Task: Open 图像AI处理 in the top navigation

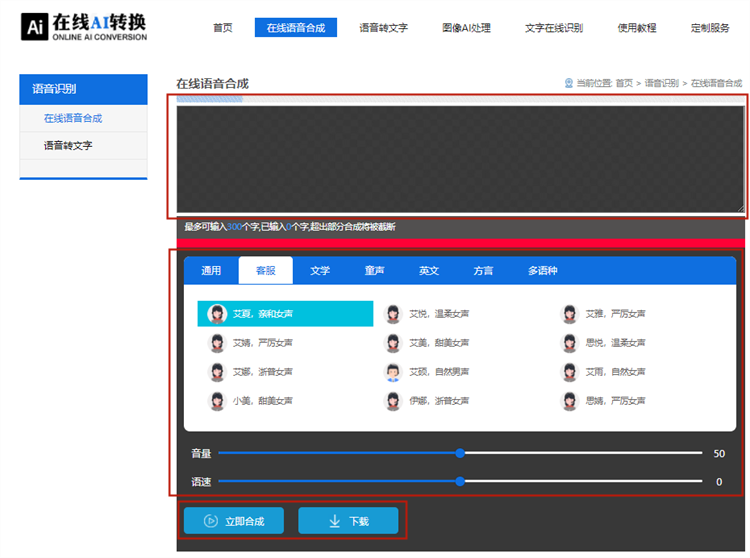Action: point(466,28)
